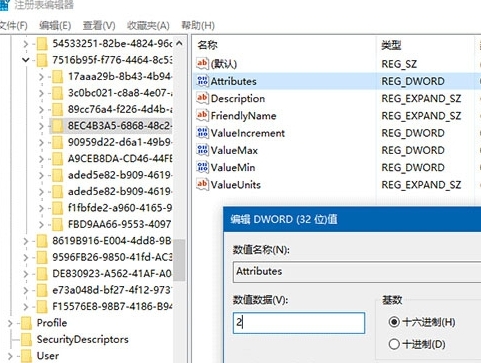The width and height of the screenshot is (481, 363).
Task: Click the ValueMin DWORD icon
Action: tap(202, 167)
